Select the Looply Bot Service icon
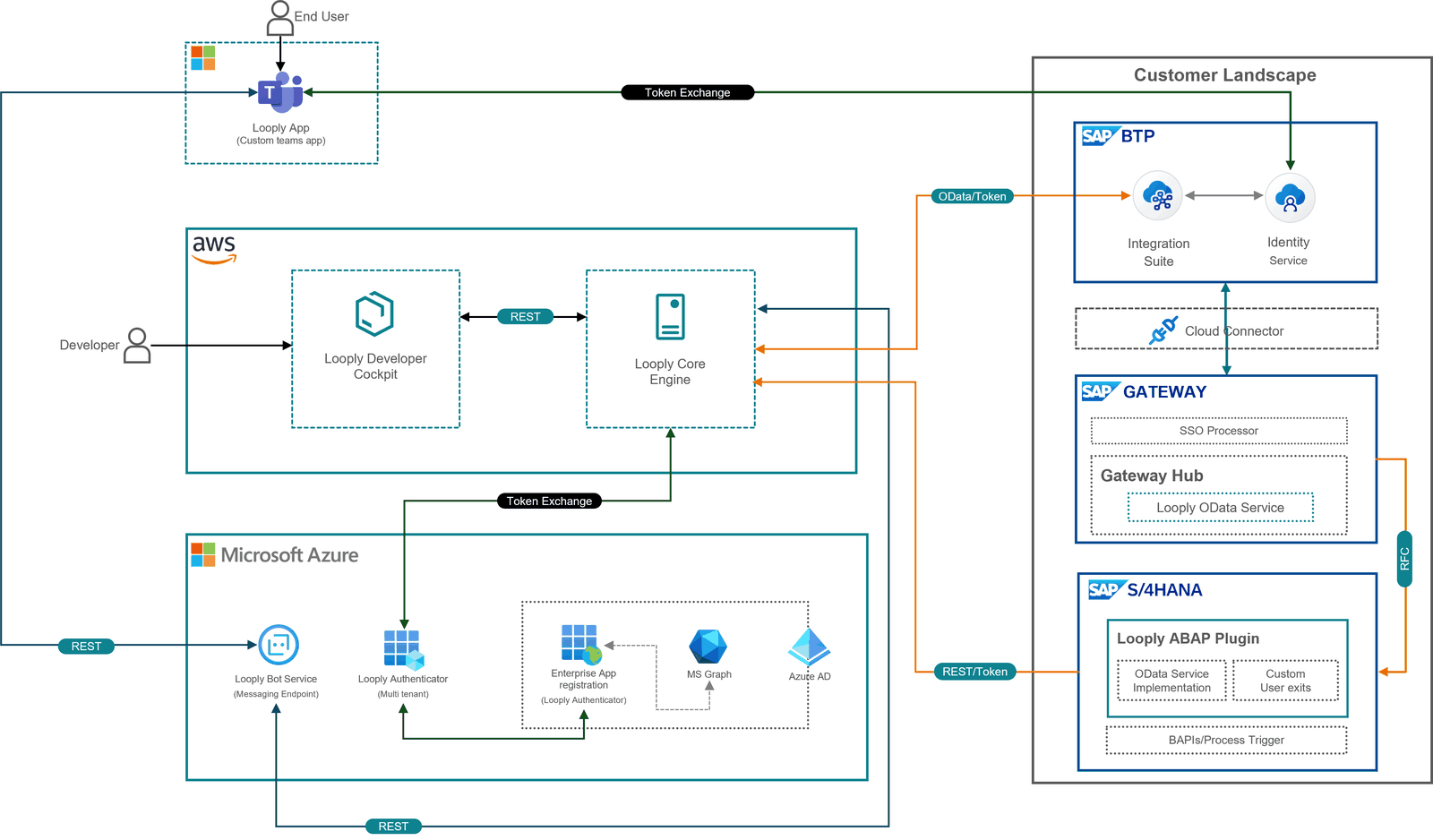The width and height of the screenshot is (1433, 840). click(279, 645)
